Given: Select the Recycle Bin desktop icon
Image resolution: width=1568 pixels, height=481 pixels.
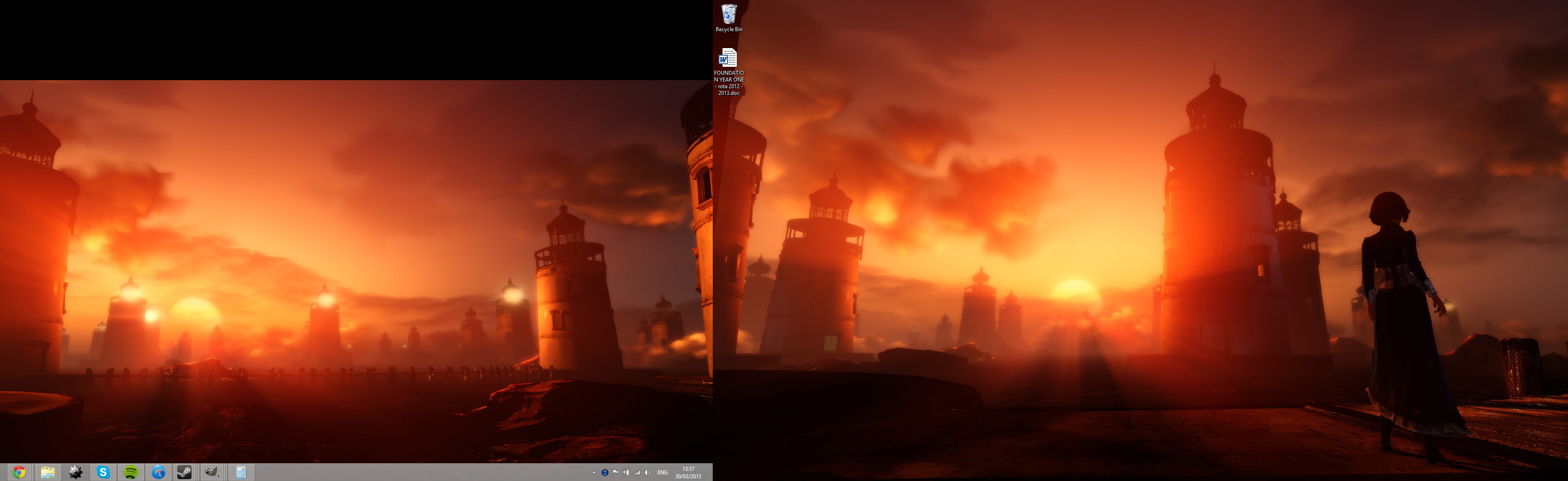Looking at the screenshot, I should point(729,18).
